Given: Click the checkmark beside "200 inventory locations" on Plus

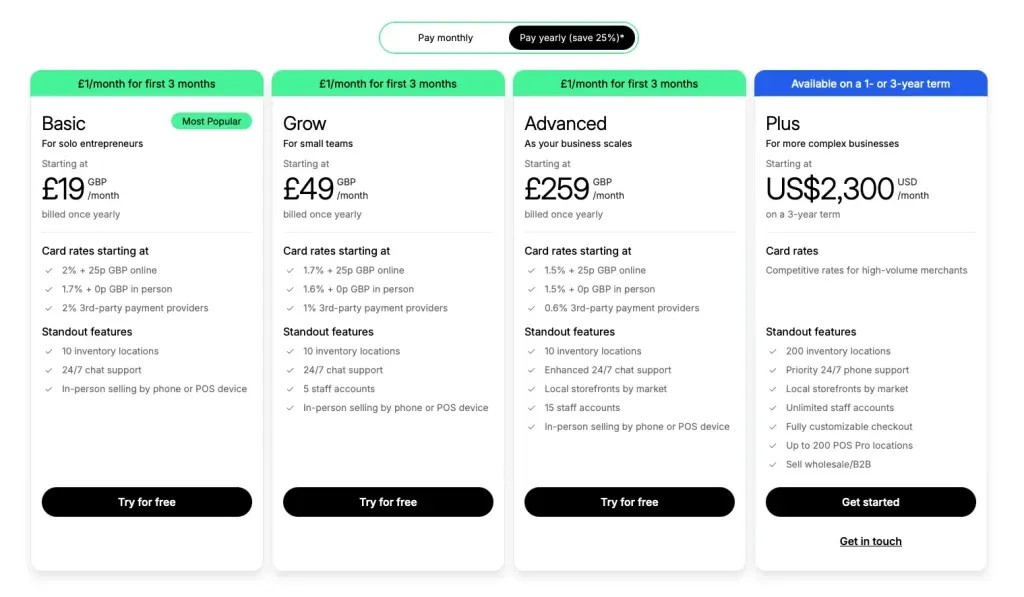Looking at the screenshot, I should (x=771, y=351).
